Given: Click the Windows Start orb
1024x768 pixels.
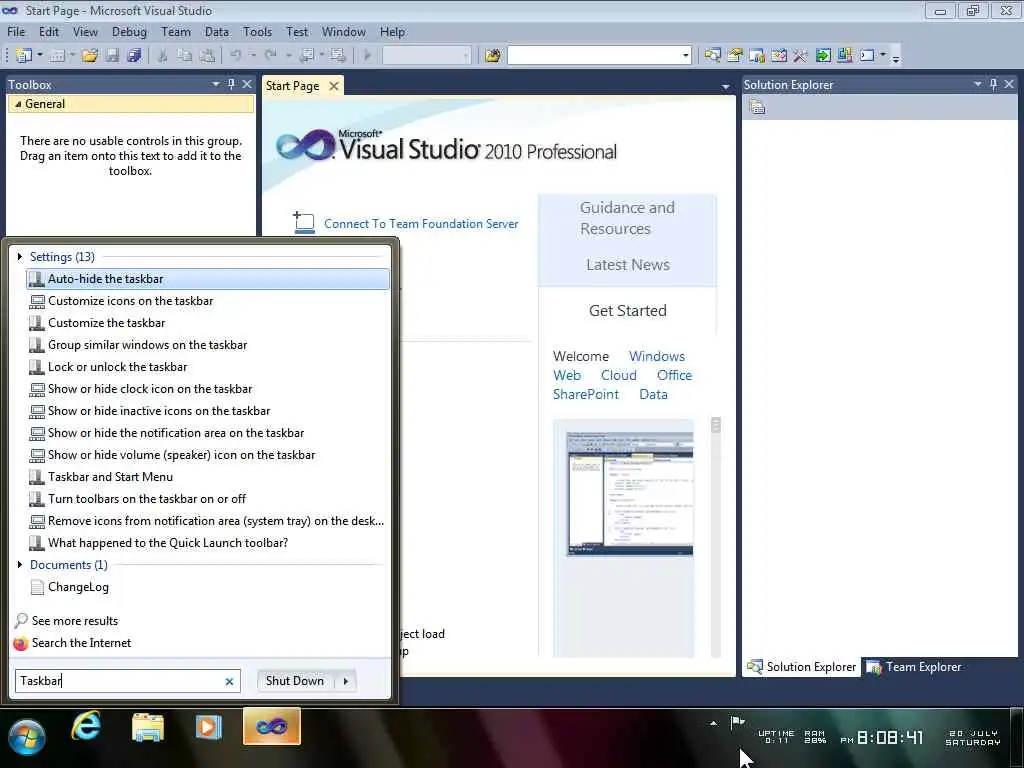Looking at the screenshot, I should (x=27, y=737).
